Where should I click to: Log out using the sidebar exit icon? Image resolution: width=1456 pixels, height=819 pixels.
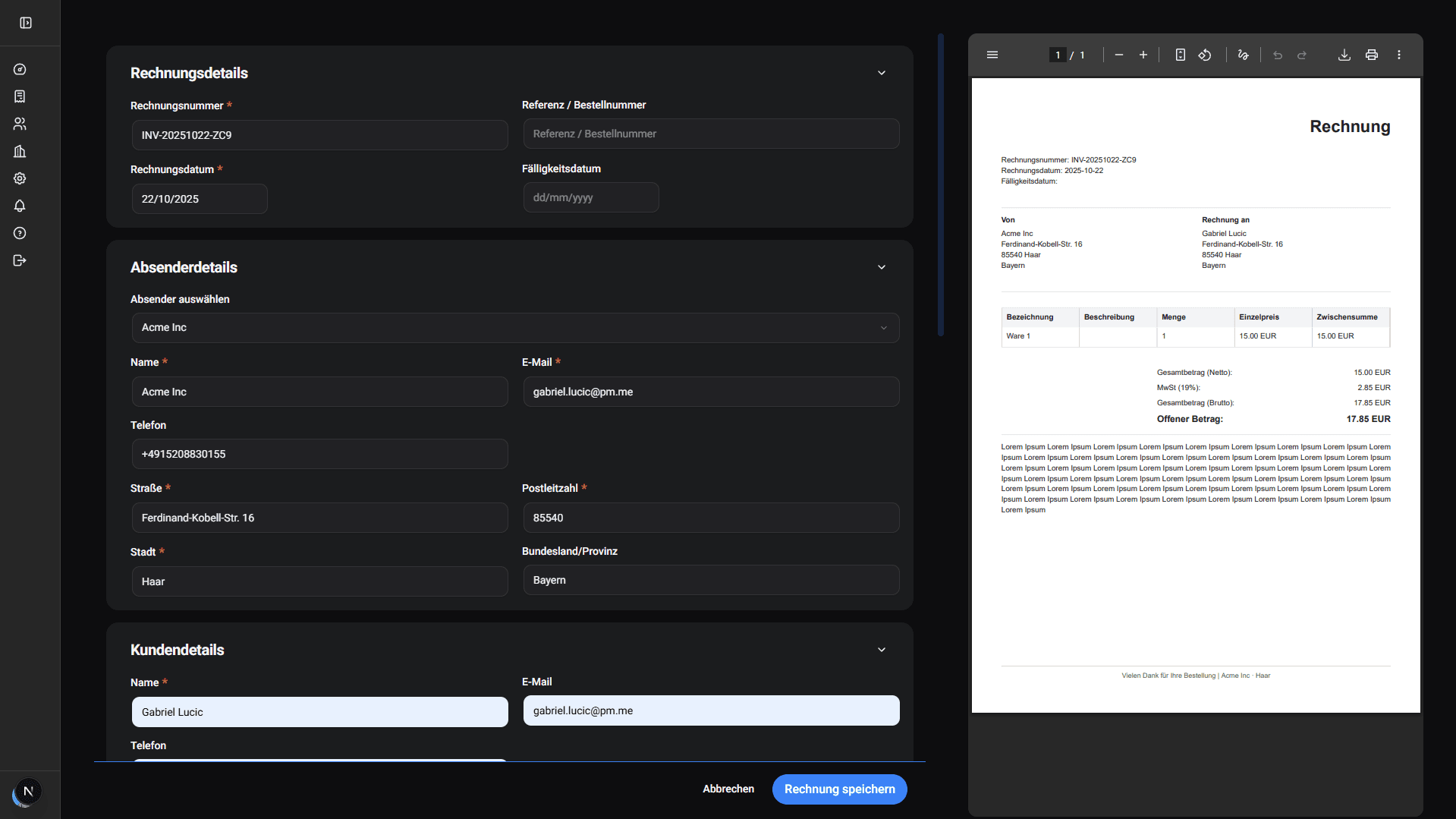point(20,260)
